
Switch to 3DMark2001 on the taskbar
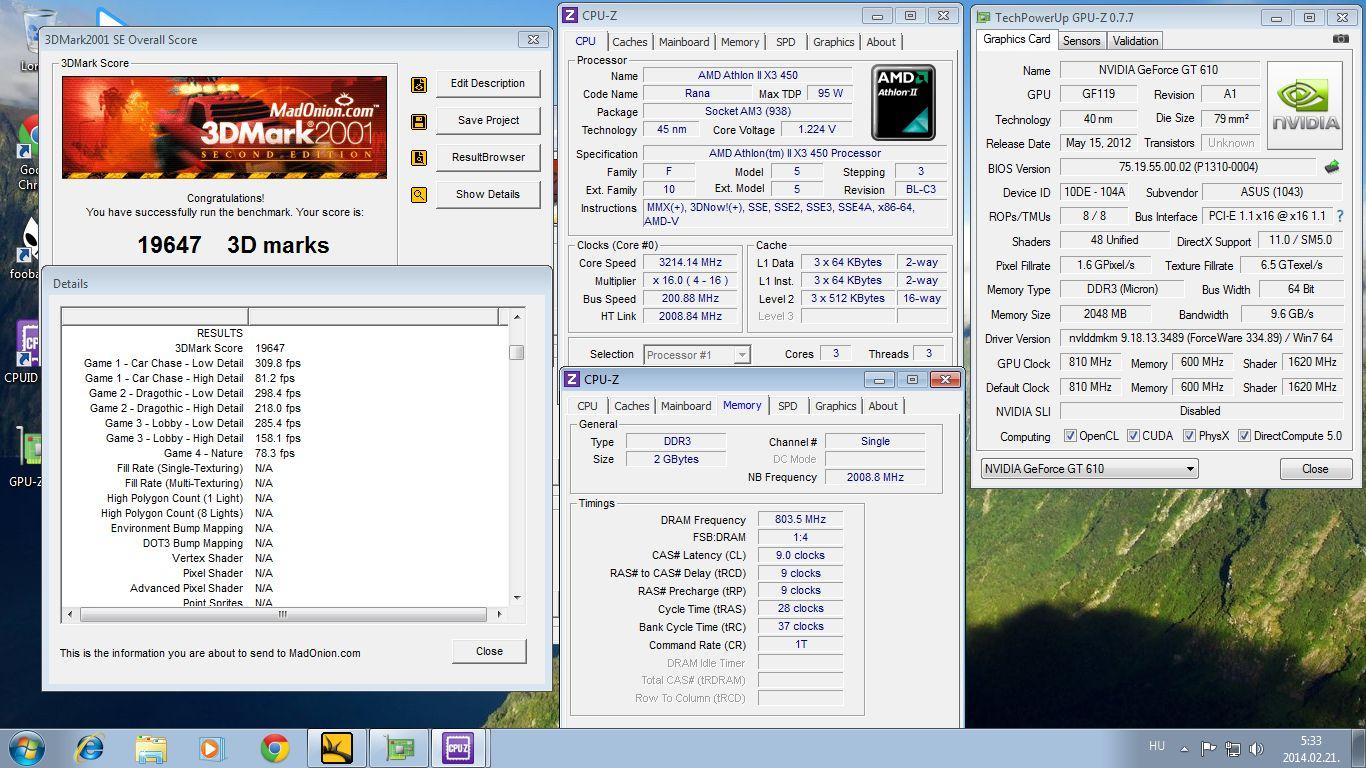pos(337,748)
